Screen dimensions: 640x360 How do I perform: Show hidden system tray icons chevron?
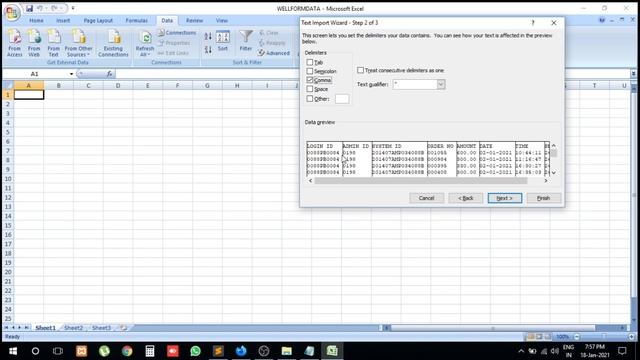[x=521, y=351]
